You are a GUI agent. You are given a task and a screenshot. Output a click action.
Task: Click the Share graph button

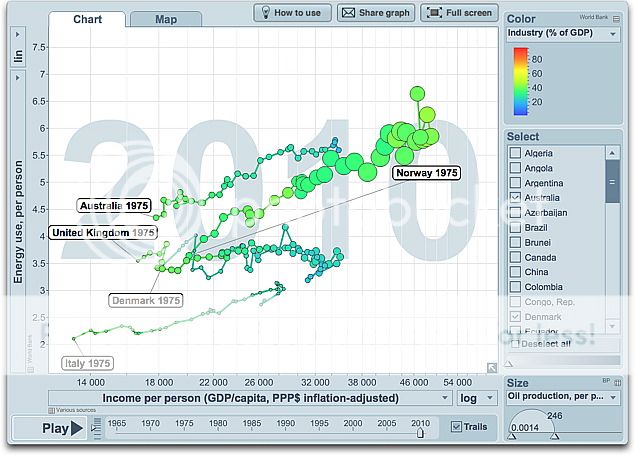pyautogui.click(x=376, y=13)
